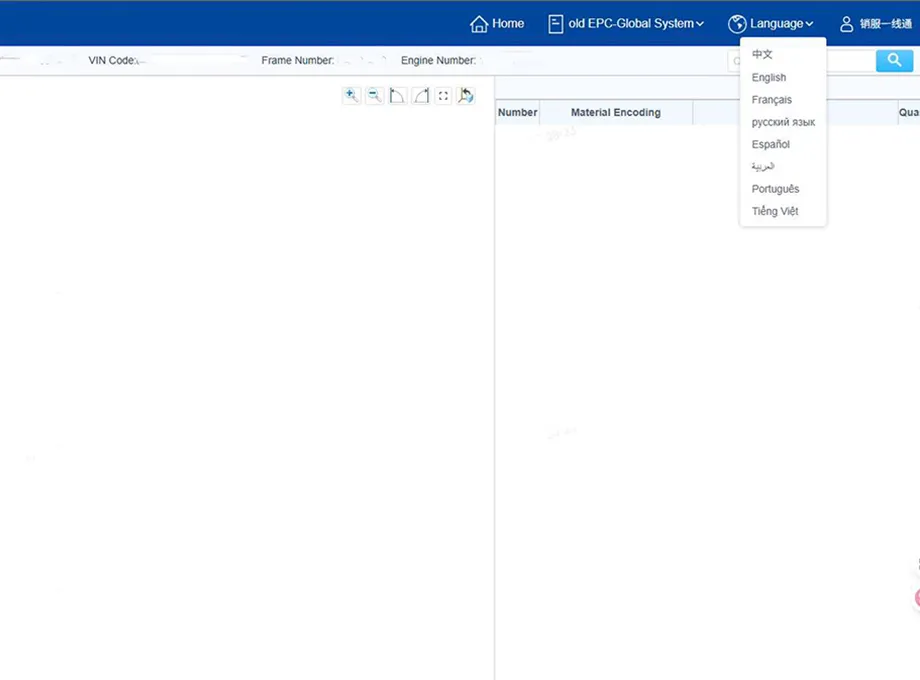This screenshot has height=680, width=920.
Task: Toggle fullscreen view of the diagram
Action: (443, 96)
